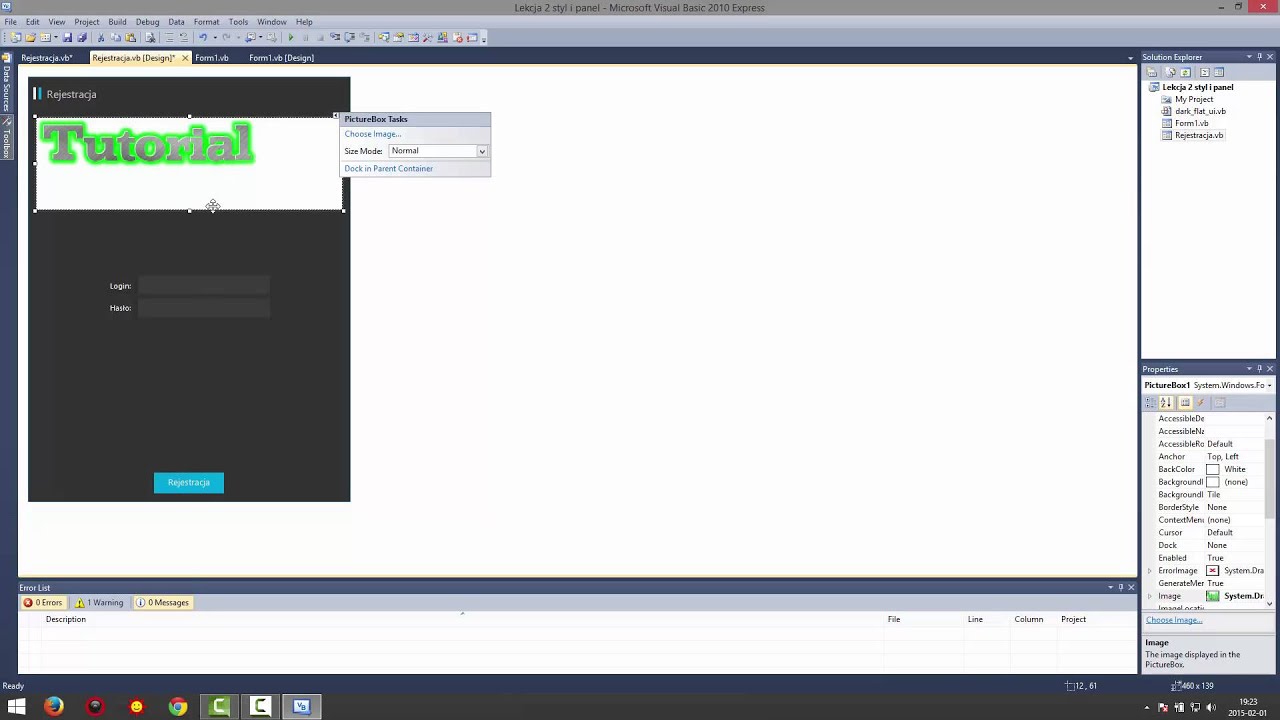Click the Hasło text field on form
Viewport: 1280px width, 720px height.
pos(204,308)
